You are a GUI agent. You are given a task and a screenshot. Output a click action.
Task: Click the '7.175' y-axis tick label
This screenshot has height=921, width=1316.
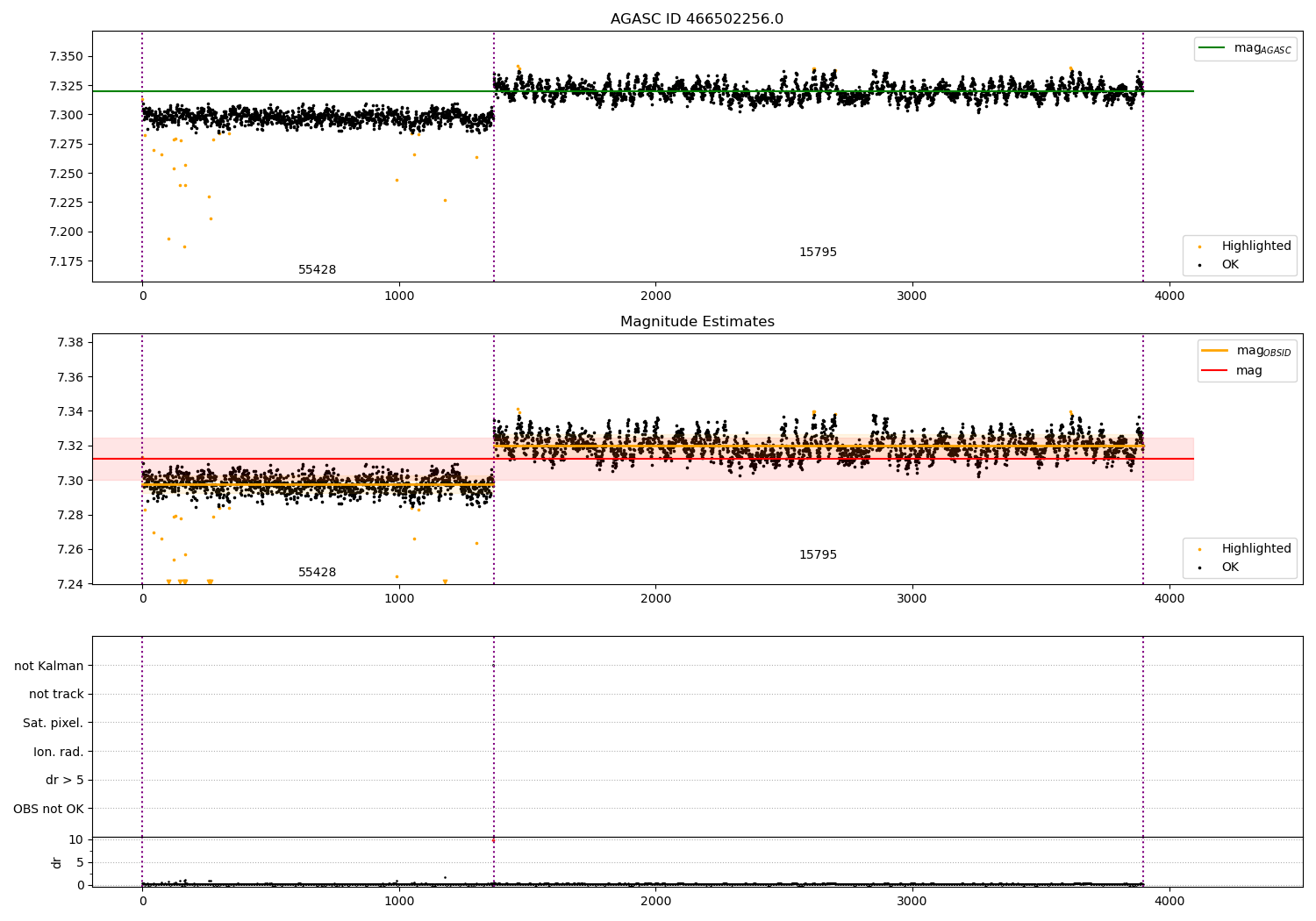66,261
